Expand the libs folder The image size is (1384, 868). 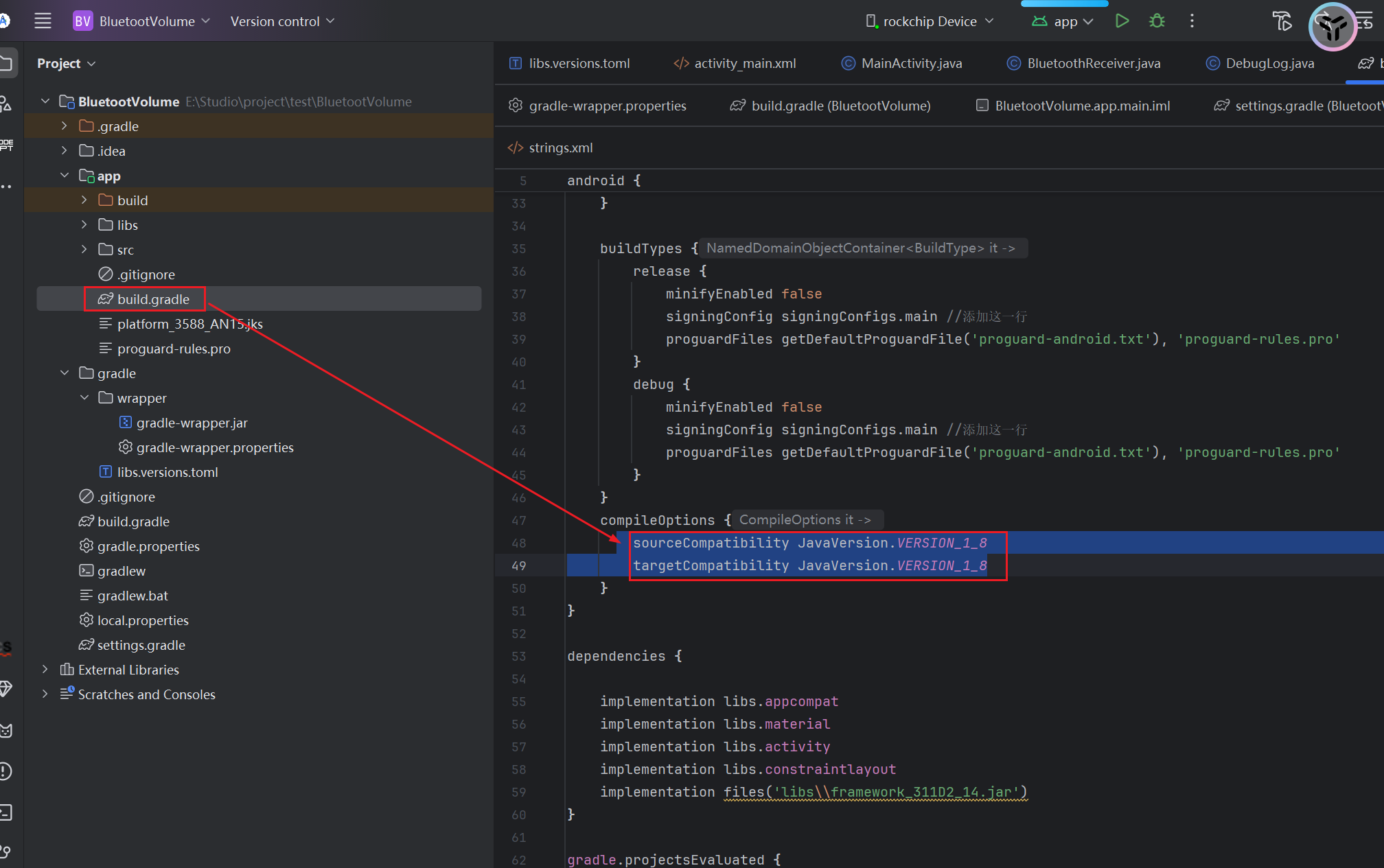pos(84,225)
